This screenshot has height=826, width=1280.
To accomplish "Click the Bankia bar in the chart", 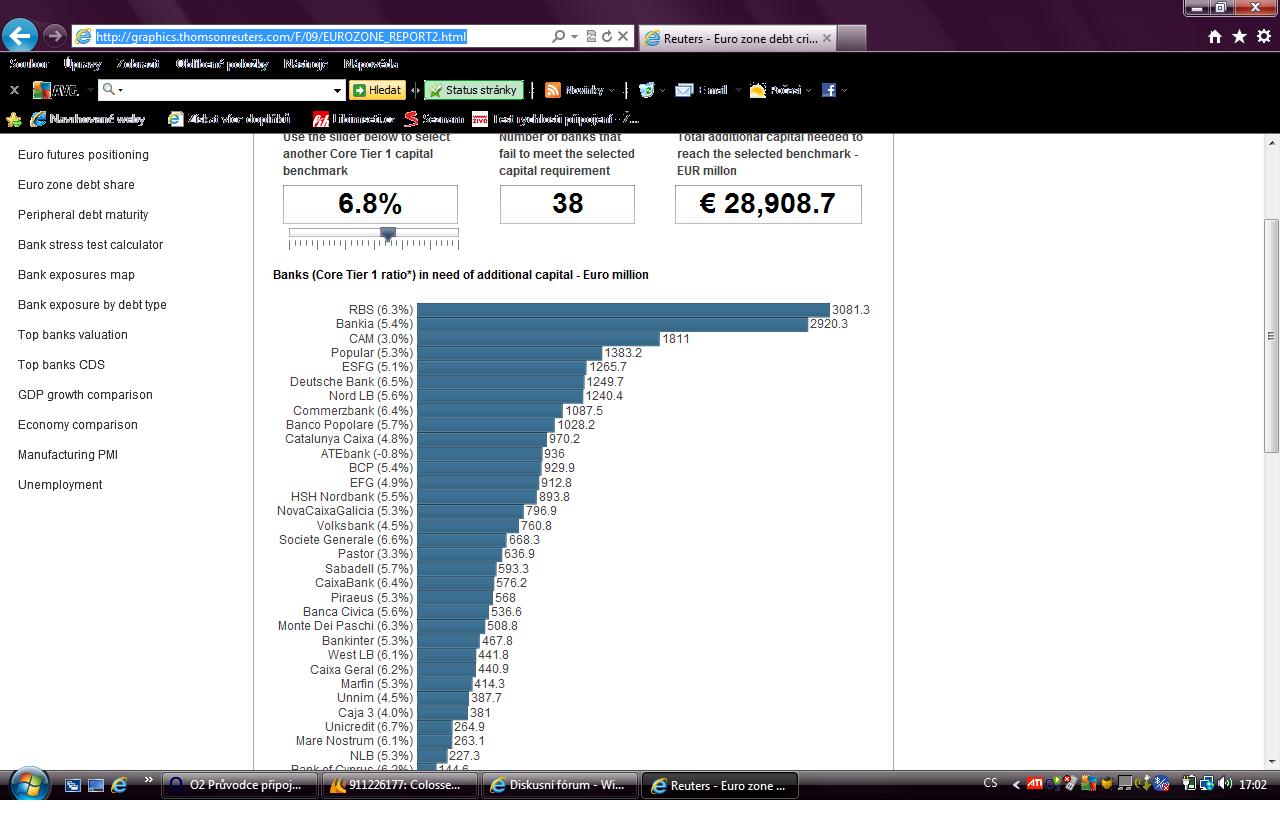I will (612, 324).
